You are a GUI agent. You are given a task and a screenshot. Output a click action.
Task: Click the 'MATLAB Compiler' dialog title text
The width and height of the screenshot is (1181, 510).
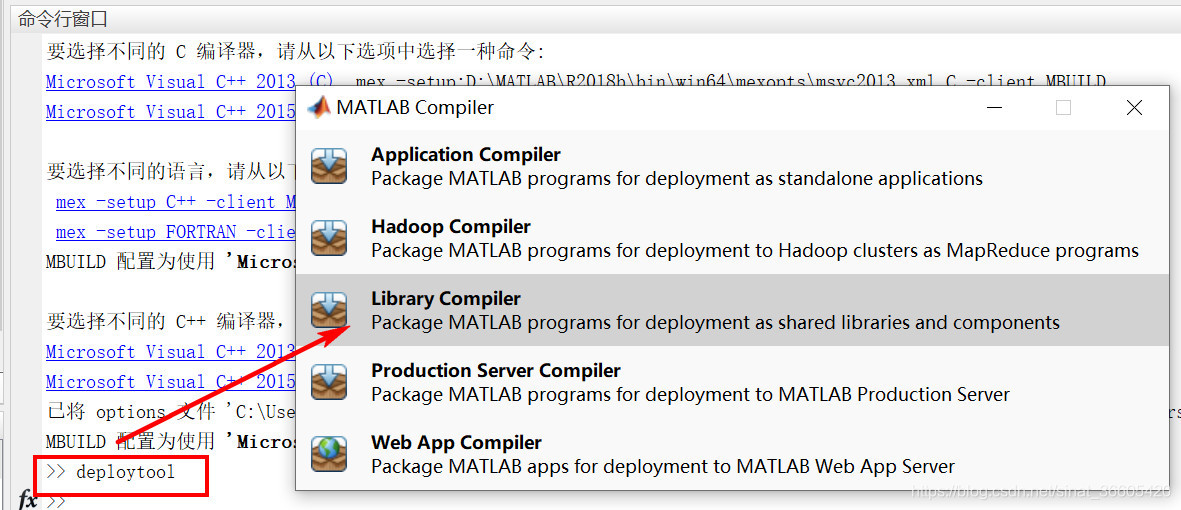click(x=415, y=108)
